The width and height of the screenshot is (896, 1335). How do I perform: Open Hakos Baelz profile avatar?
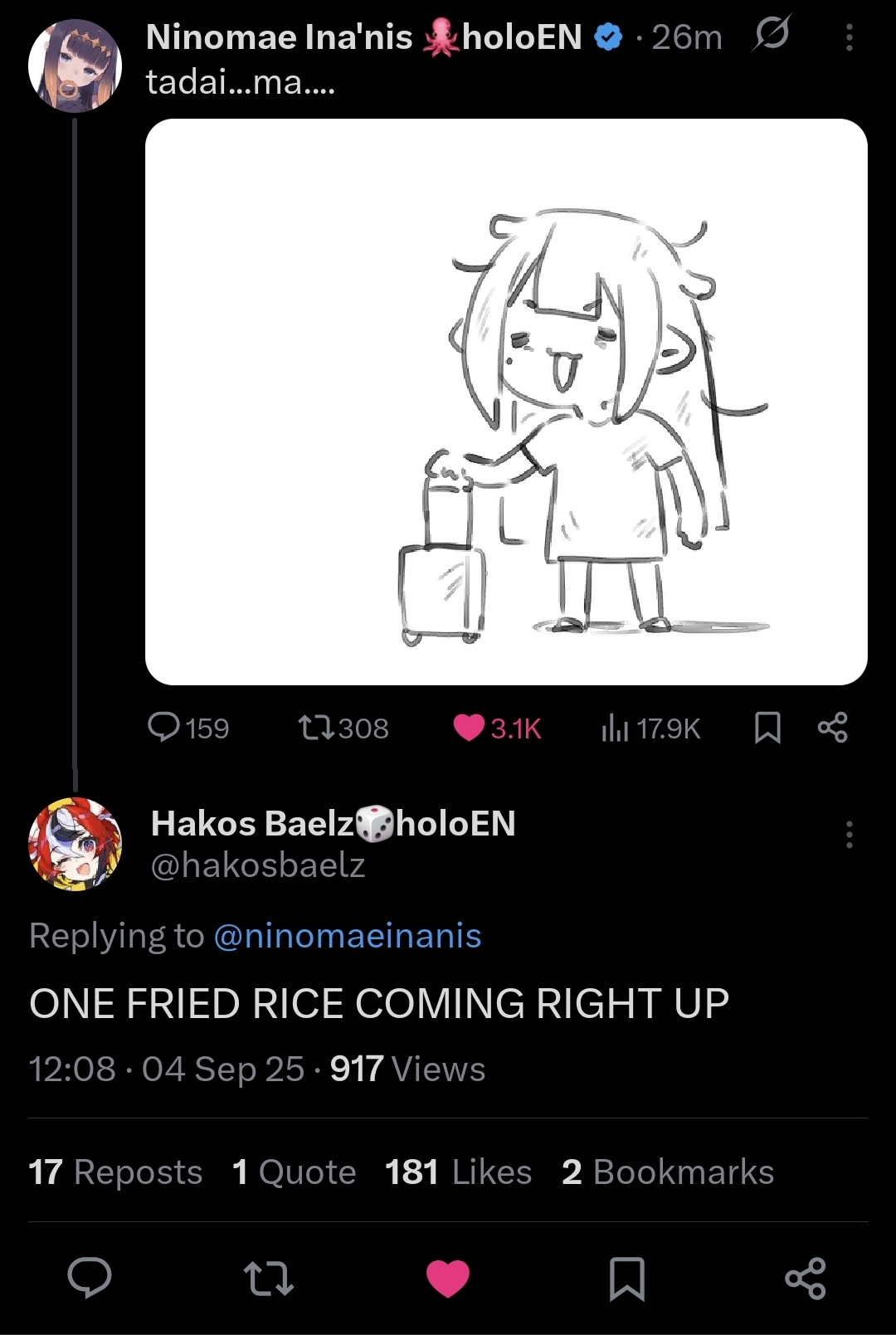point(75,843)
